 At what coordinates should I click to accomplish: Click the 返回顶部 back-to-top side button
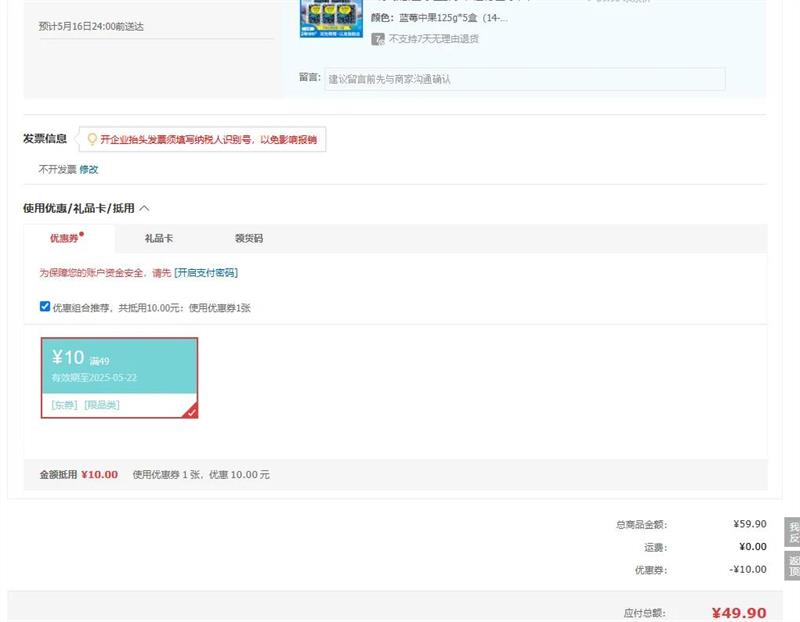(793, 566)
